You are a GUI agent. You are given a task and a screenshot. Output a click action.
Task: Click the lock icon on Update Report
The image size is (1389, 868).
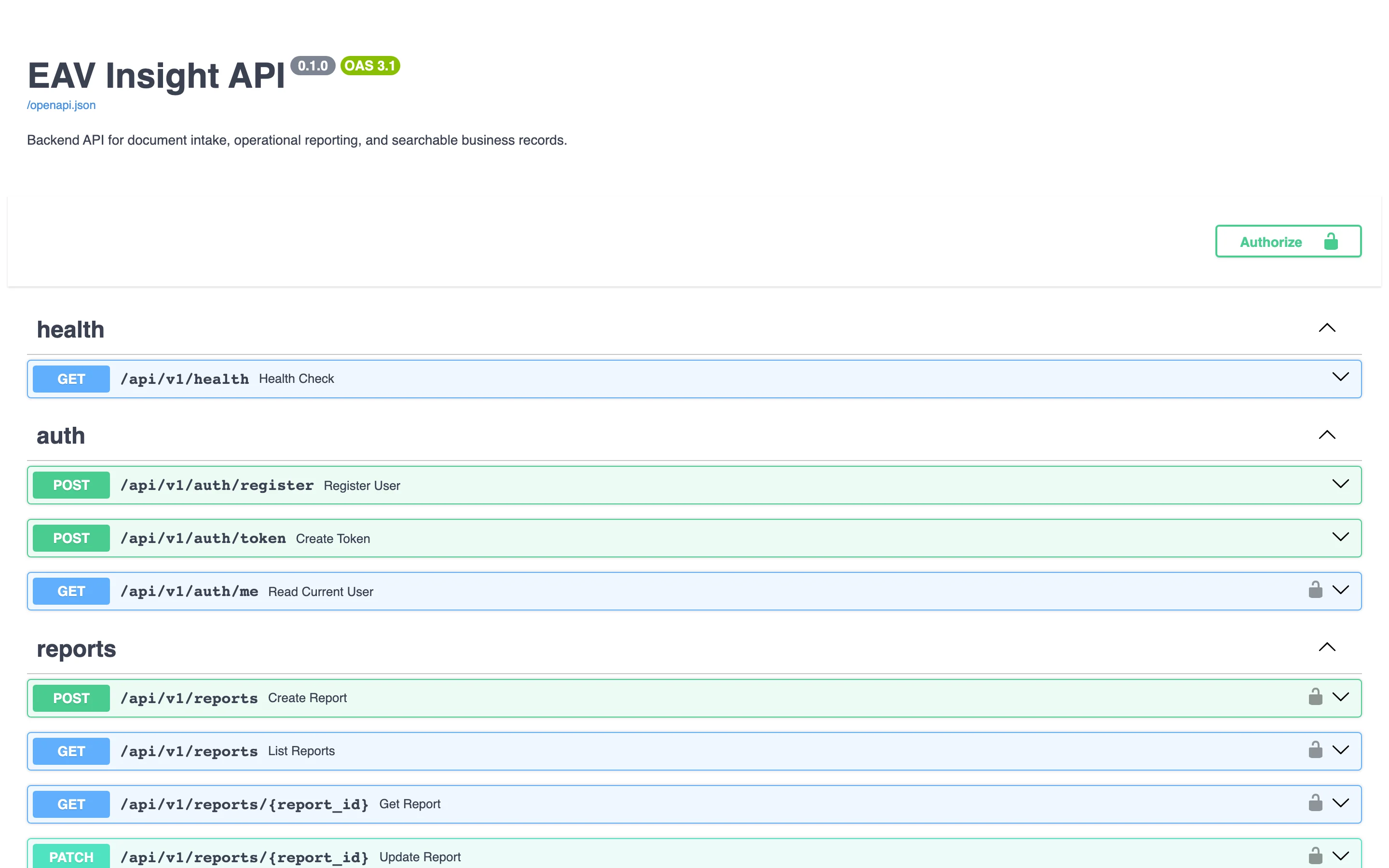(1316, 855)
